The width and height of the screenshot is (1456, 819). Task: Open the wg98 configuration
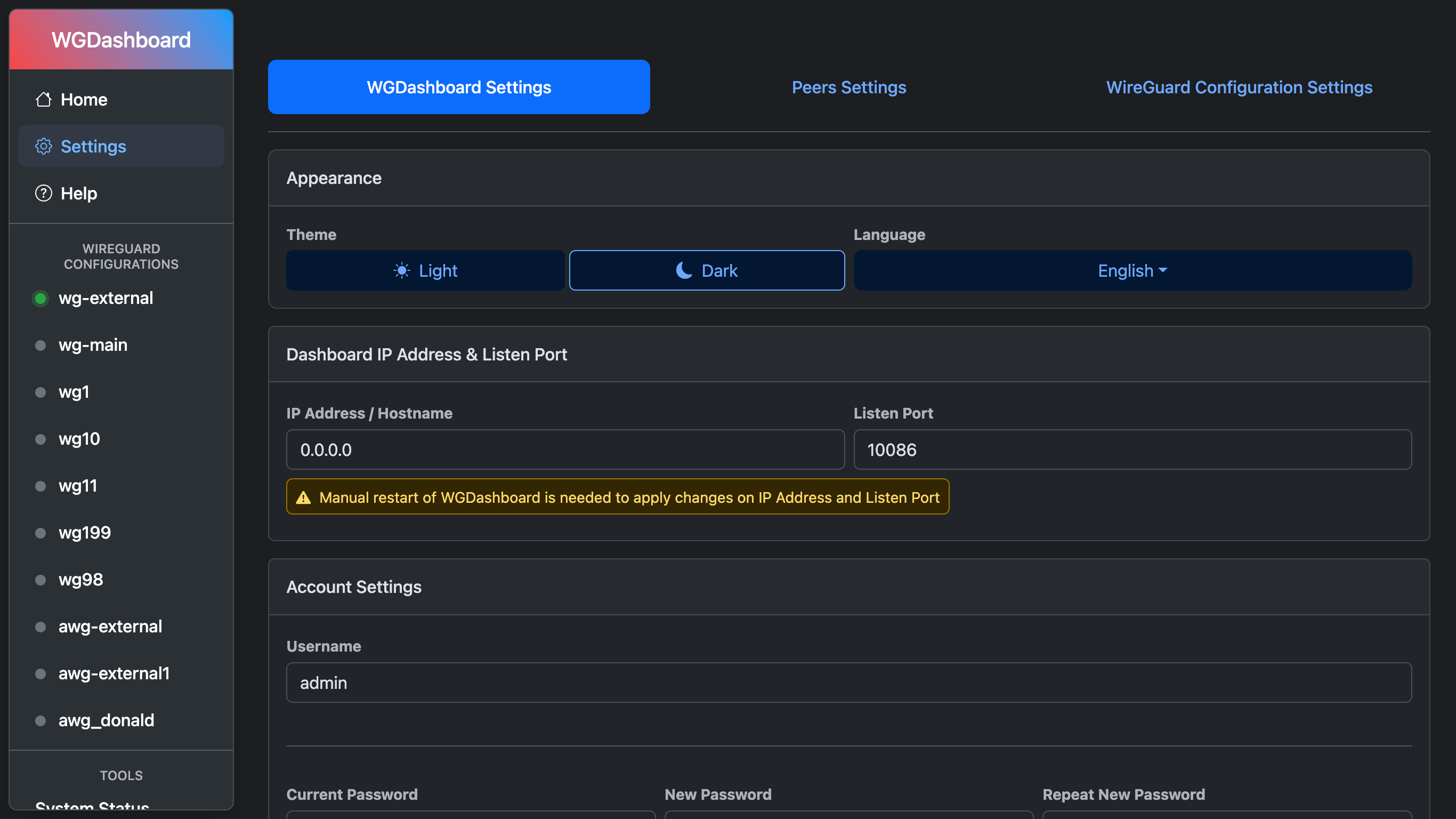pyautogui.click(x=121, y=580)
